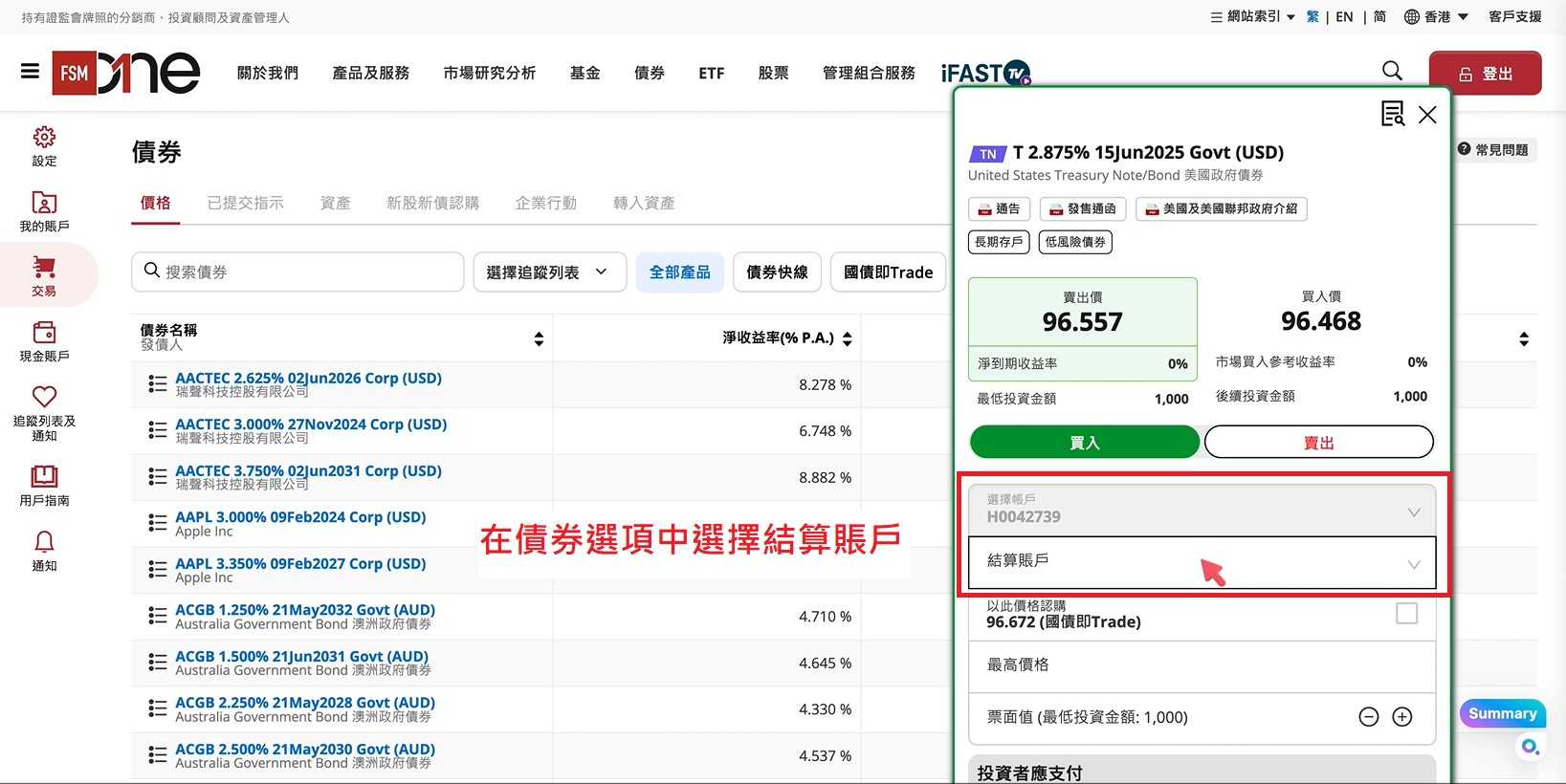Open the 通告 PDF link
This screenshot has width=1566, height=784.
click(1000, 208)
